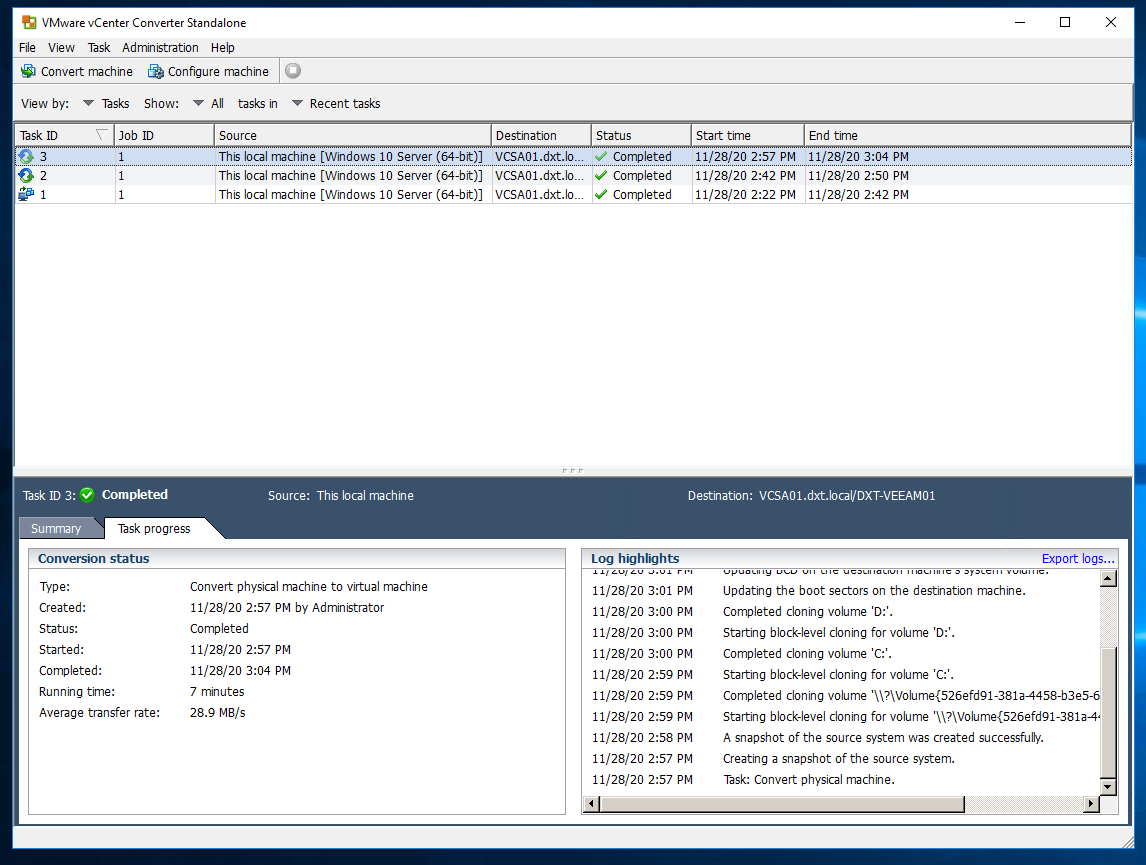Click the log vertical scrollbar down arrow
This screenshot has height=865, width=1146.
1108,787
